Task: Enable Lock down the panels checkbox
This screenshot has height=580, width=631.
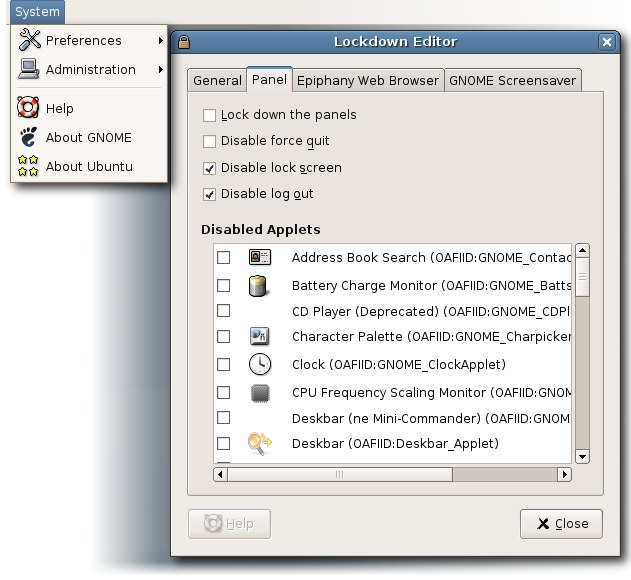Action: click(210, 115)
